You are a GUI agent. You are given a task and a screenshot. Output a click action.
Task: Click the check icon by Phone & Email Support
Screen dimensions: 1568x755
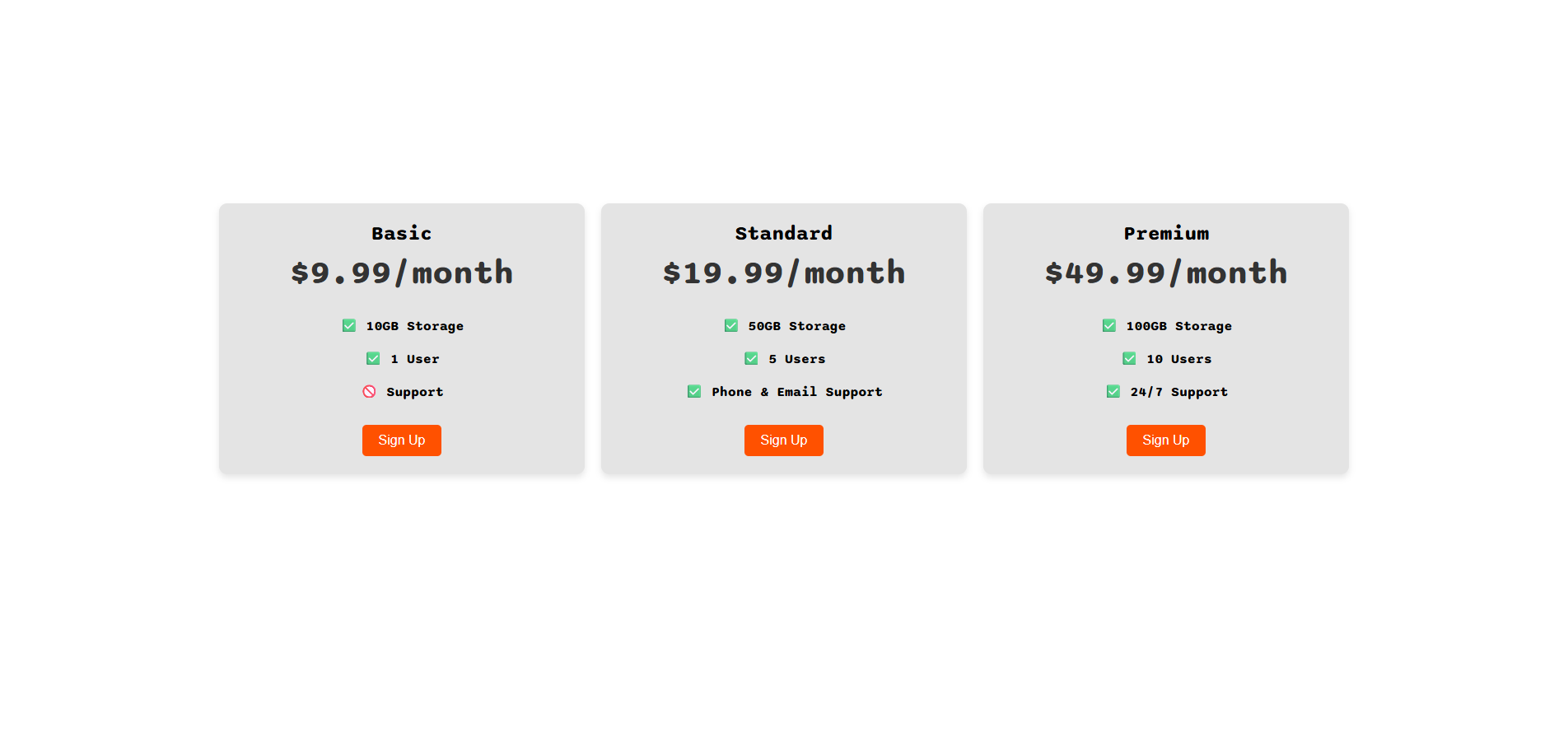coord(694,392)
